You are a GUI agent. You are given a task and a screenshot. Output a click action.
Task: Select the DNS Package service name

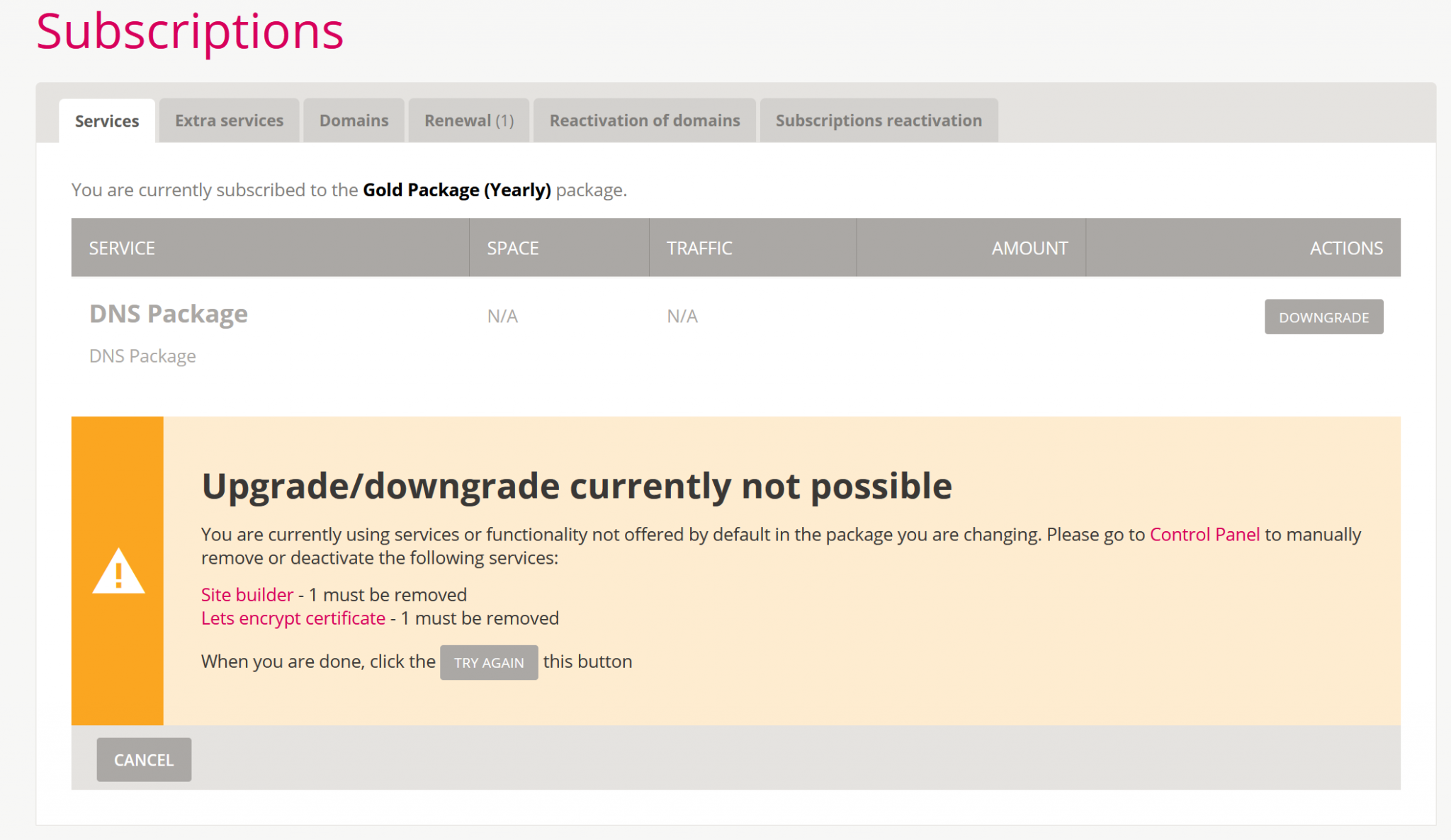pyautogui.click(x=168, y=314)
